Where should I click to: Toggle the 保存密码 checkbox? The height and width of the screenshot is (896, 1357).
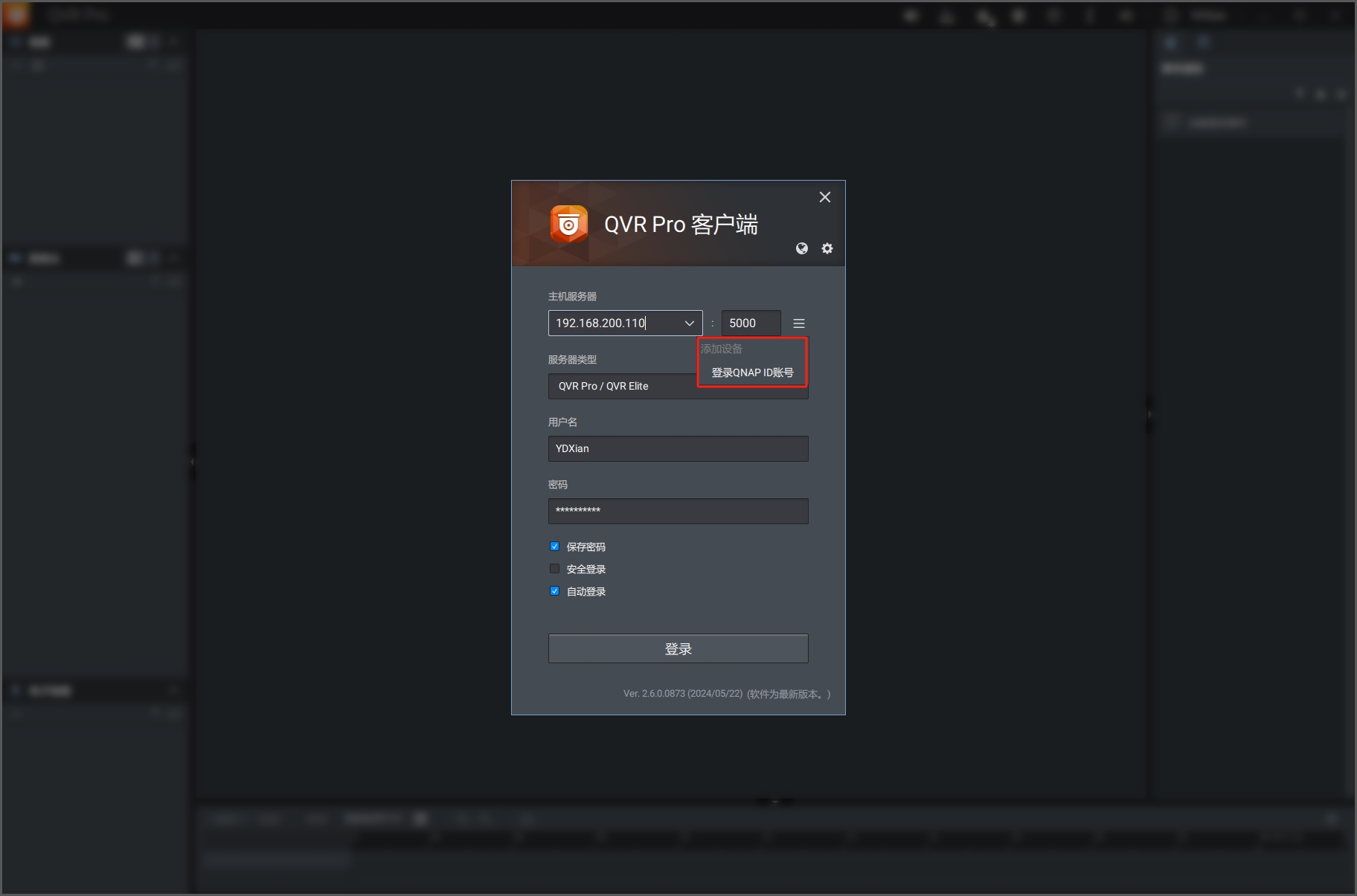click(x=554, y=547)
